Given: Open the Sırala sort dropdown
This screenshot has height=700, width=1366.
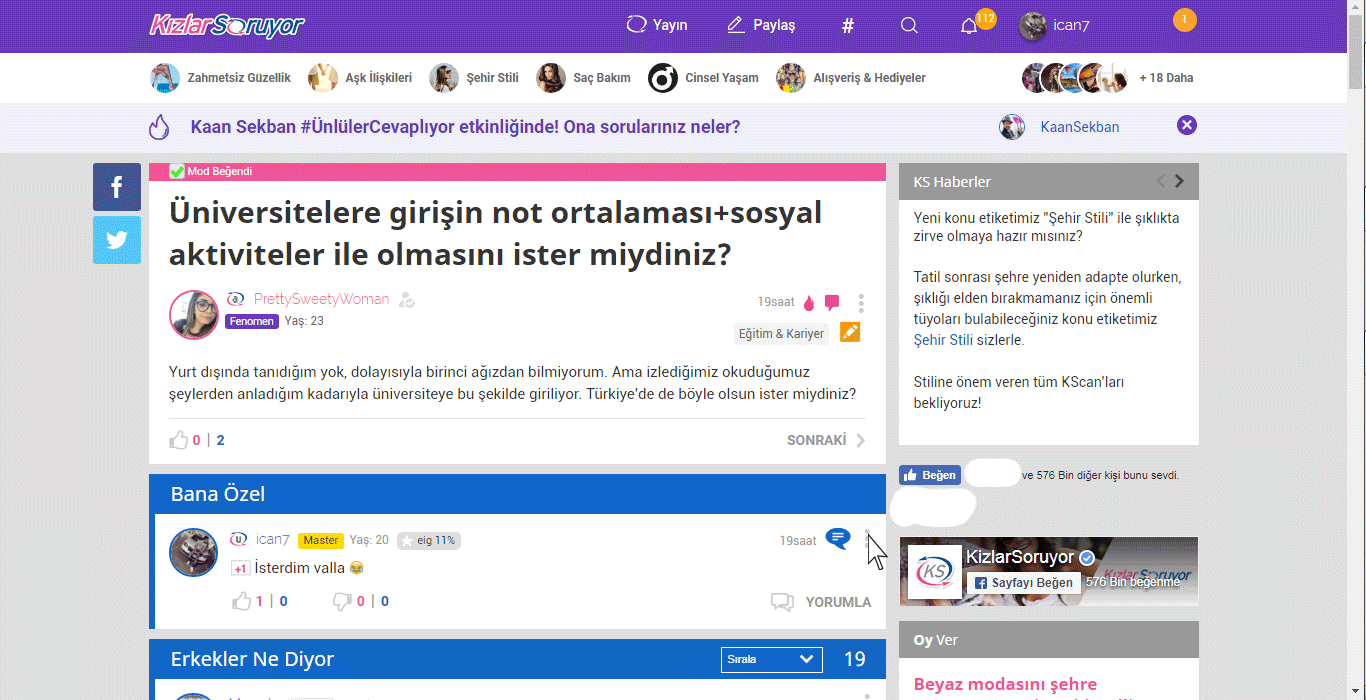Looking at the screenshot, I should point(772,659).
